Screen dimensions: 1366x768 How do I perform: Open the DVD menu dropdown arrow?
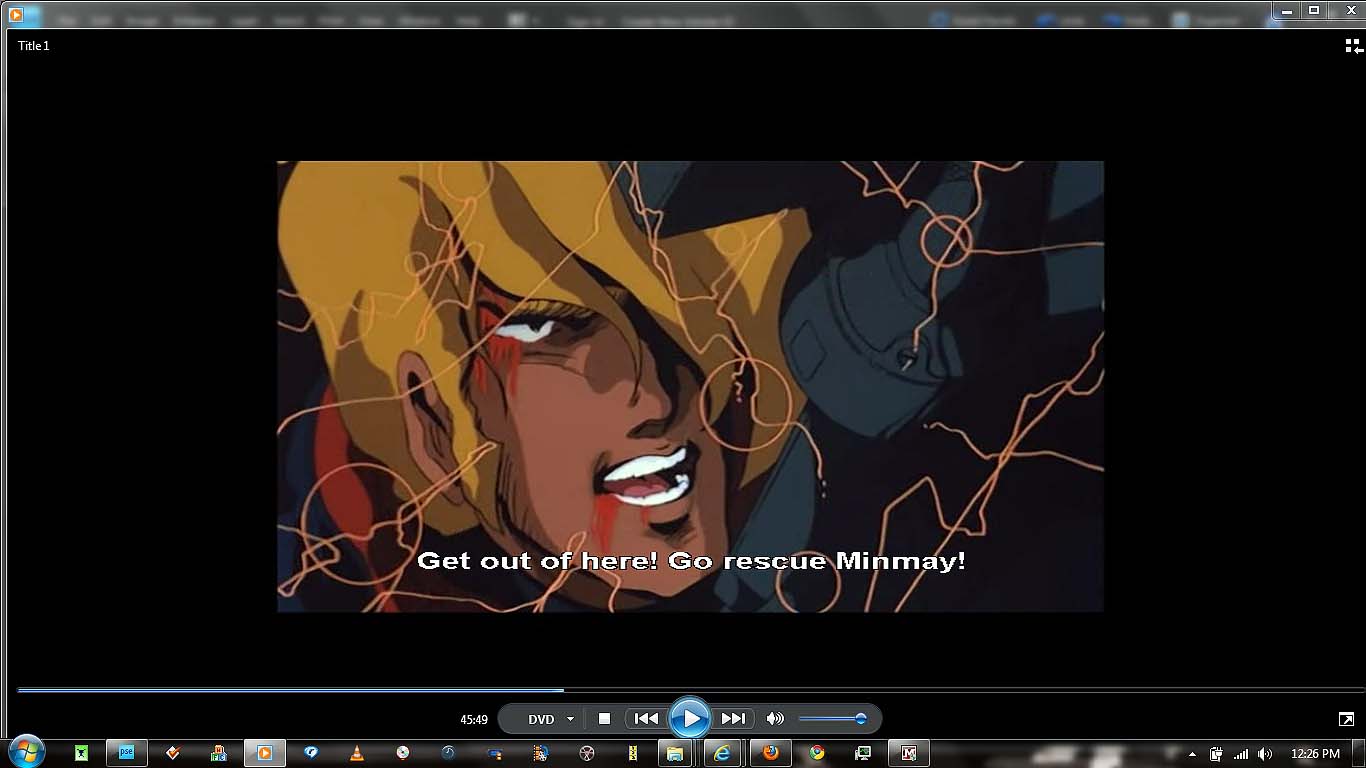click(x=570, y=719)
